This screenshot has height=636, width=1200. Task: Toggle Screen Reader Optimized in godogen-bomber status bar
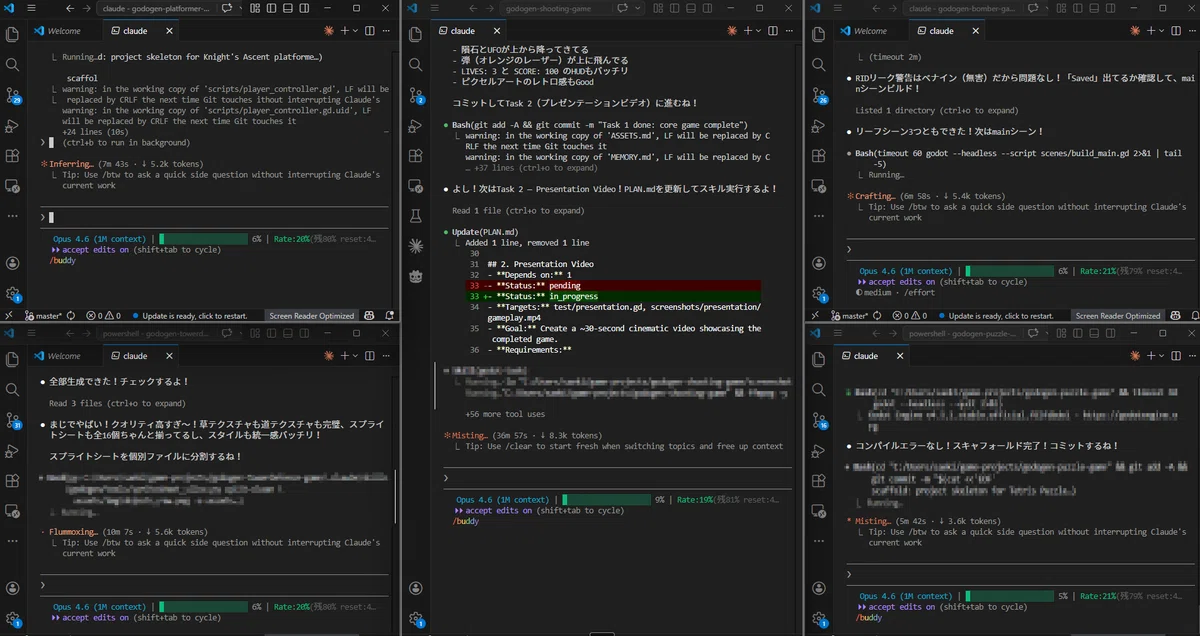coord(1117,315)
